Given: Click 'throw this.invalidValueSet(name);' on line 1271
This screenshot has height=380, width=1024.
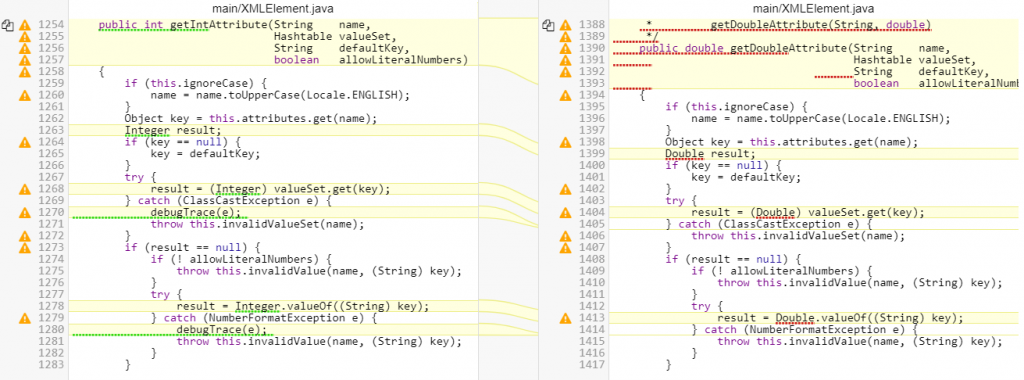Looking at the screenshot, I should coord(257,225).
